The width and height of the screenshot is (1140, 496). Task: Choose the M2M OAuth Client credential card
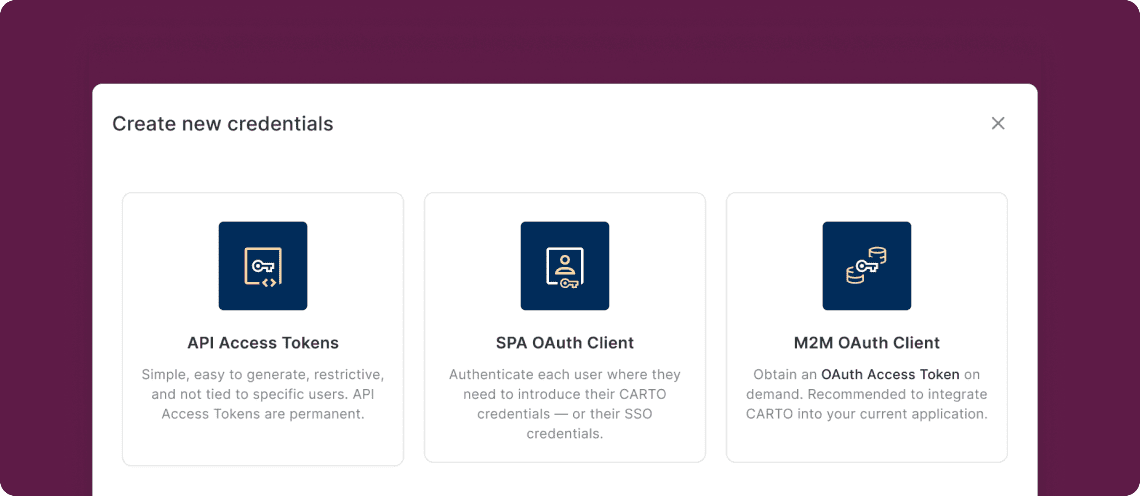(867, 445)
